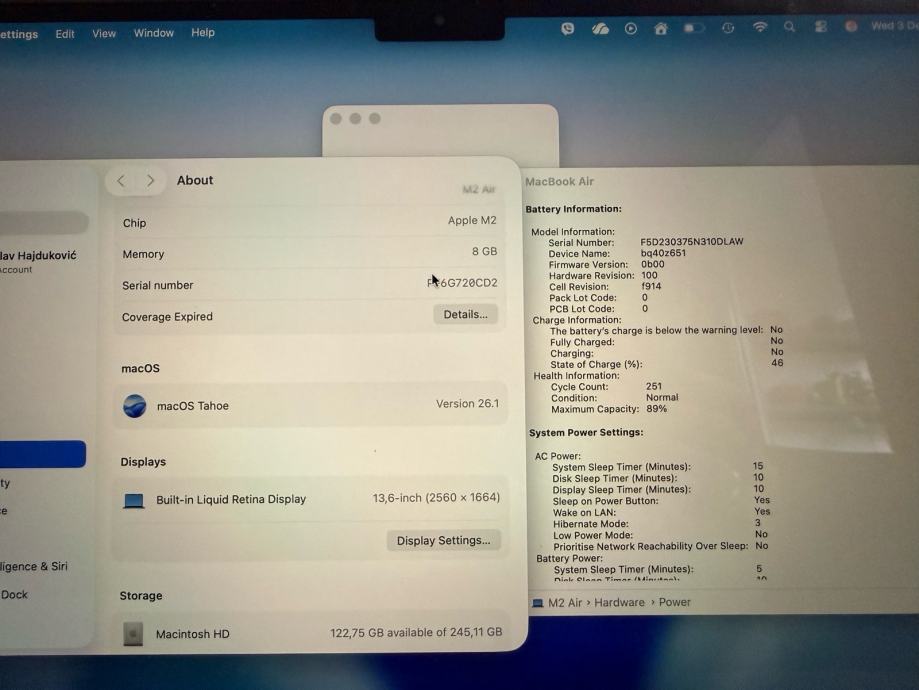The height and width of the screenshot is (690, 919).
Task: Click storage availability text for Macintosh HD
Action: (x=416, y=633)
